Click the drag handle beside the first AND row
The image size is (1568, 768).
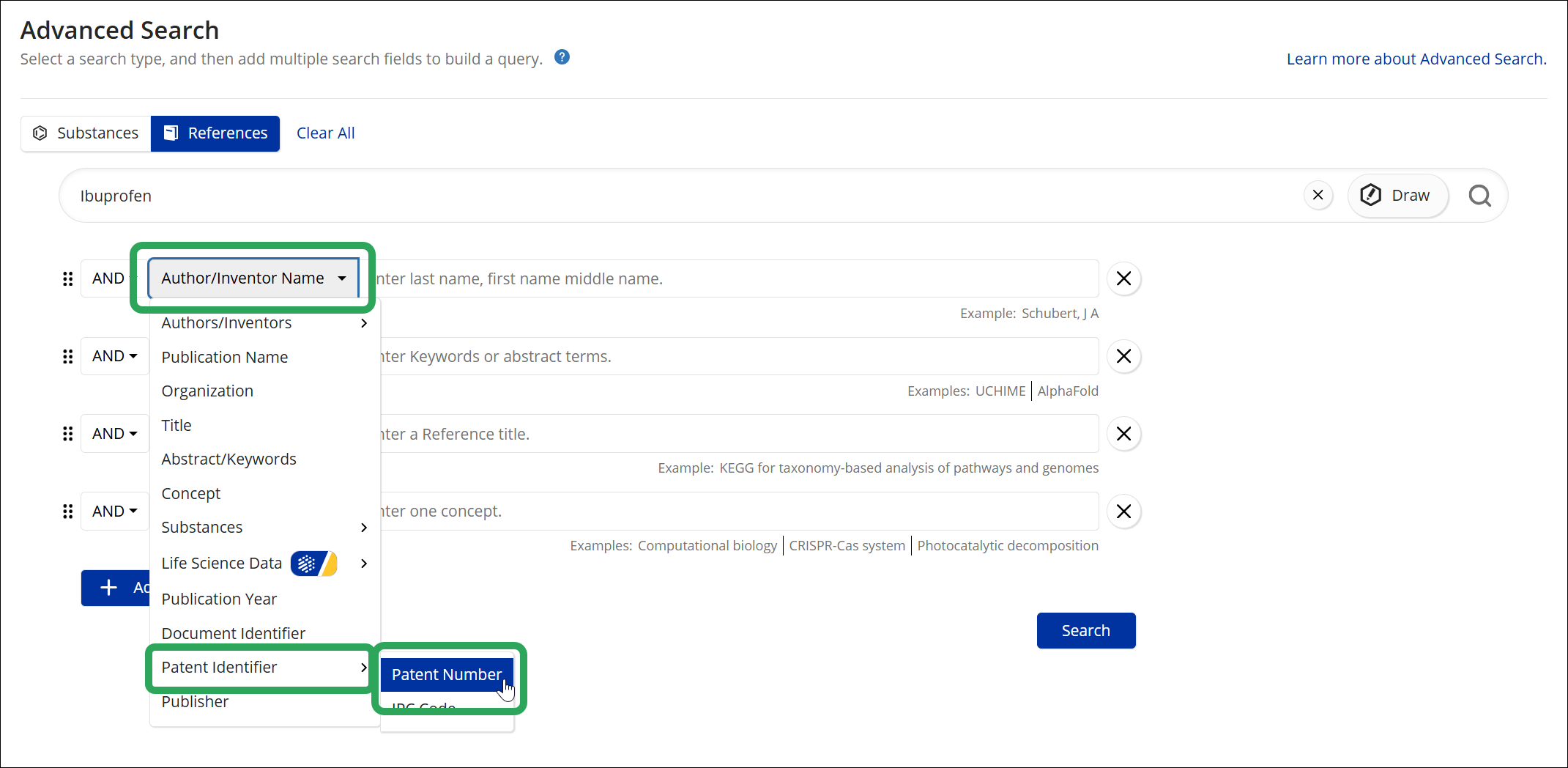pyautogui.click(x=68, y=278)
